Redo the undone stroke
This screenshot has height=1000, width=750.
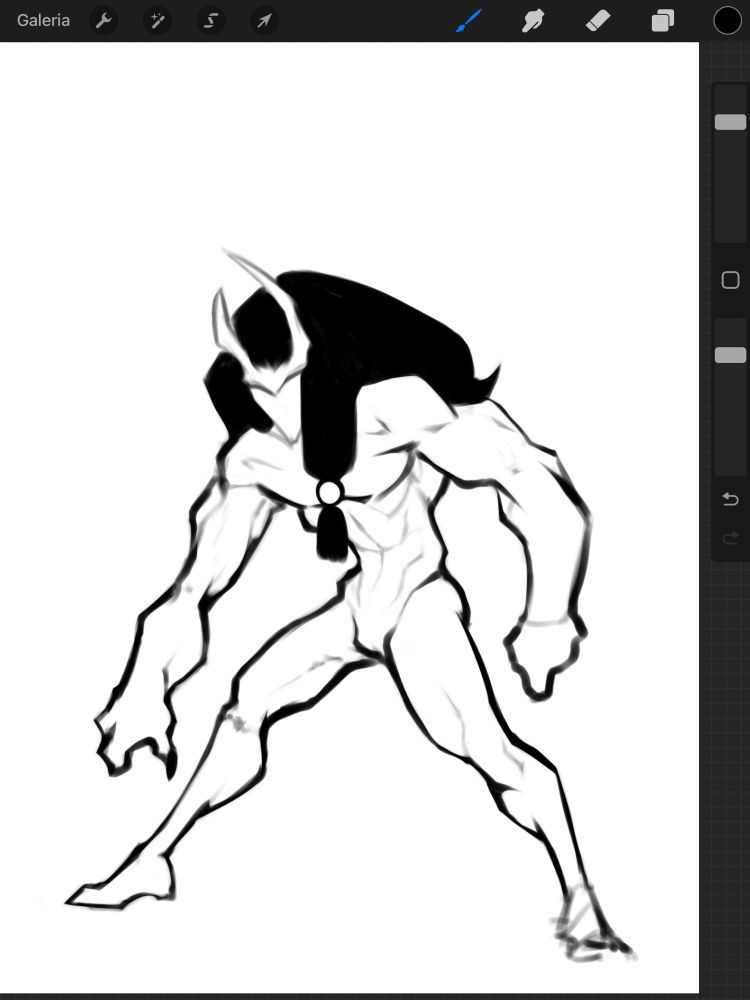point(730,539)
